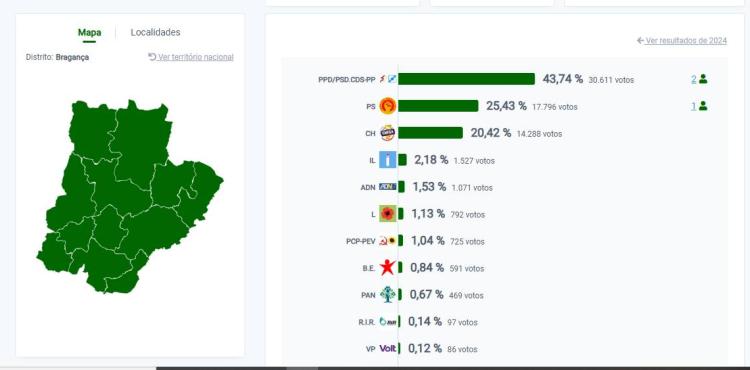Click the PAN tree logo

coord(387,294)
